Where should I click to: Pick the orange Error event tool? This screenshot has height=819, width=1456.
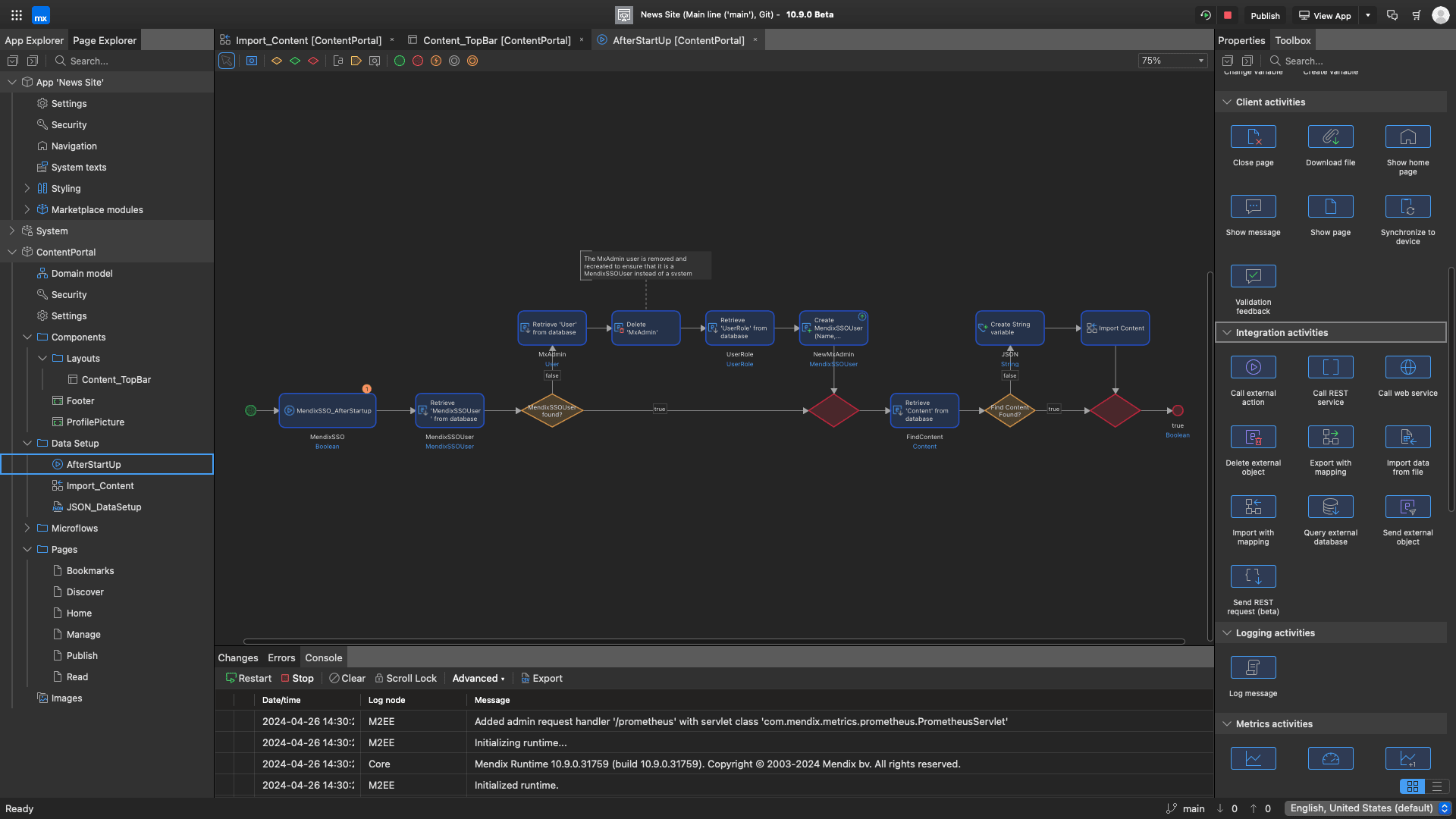(x=436, y=61)
